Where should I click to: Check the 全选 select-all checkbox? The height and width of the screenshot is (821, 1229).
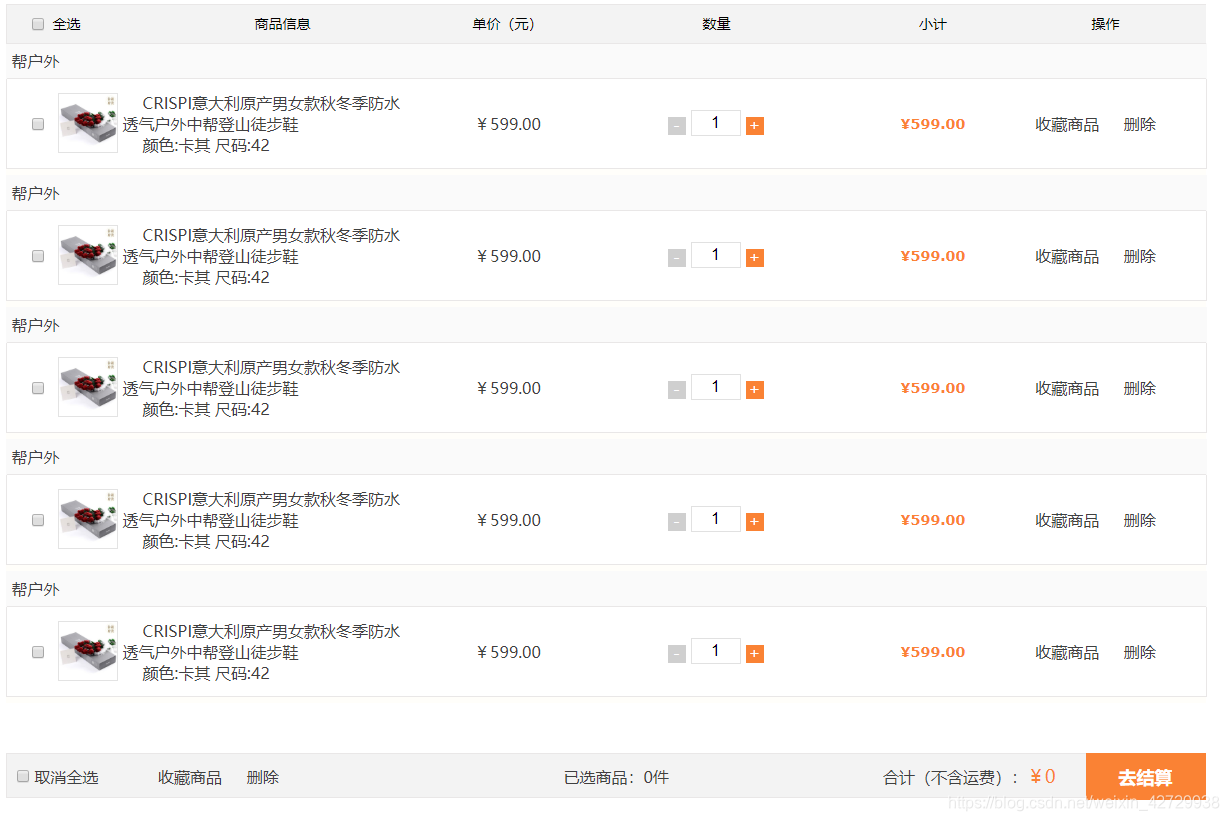pos(37,23)
